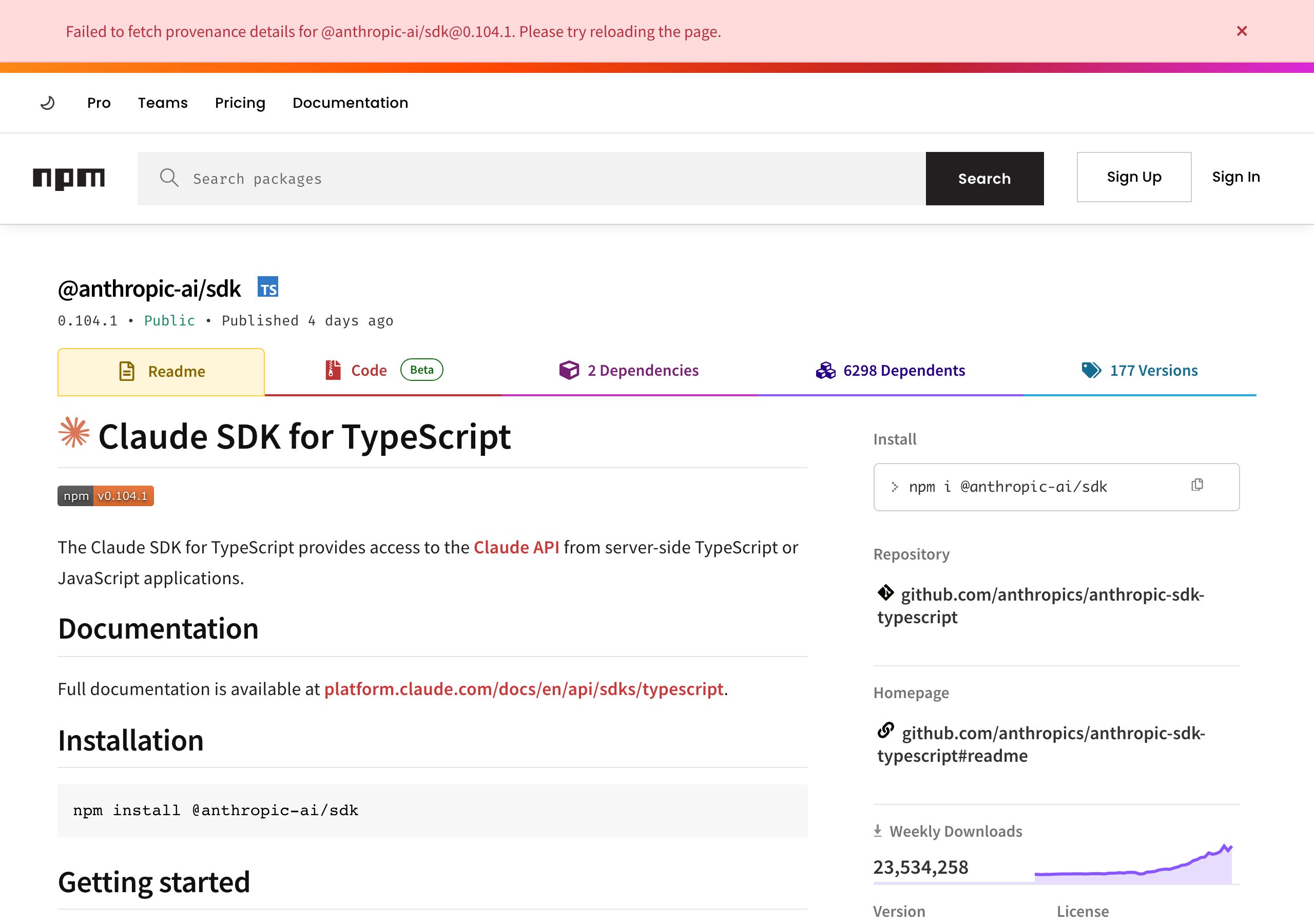Open the 177 Versions tab

pyautogui.click(x=1139, y=371)
